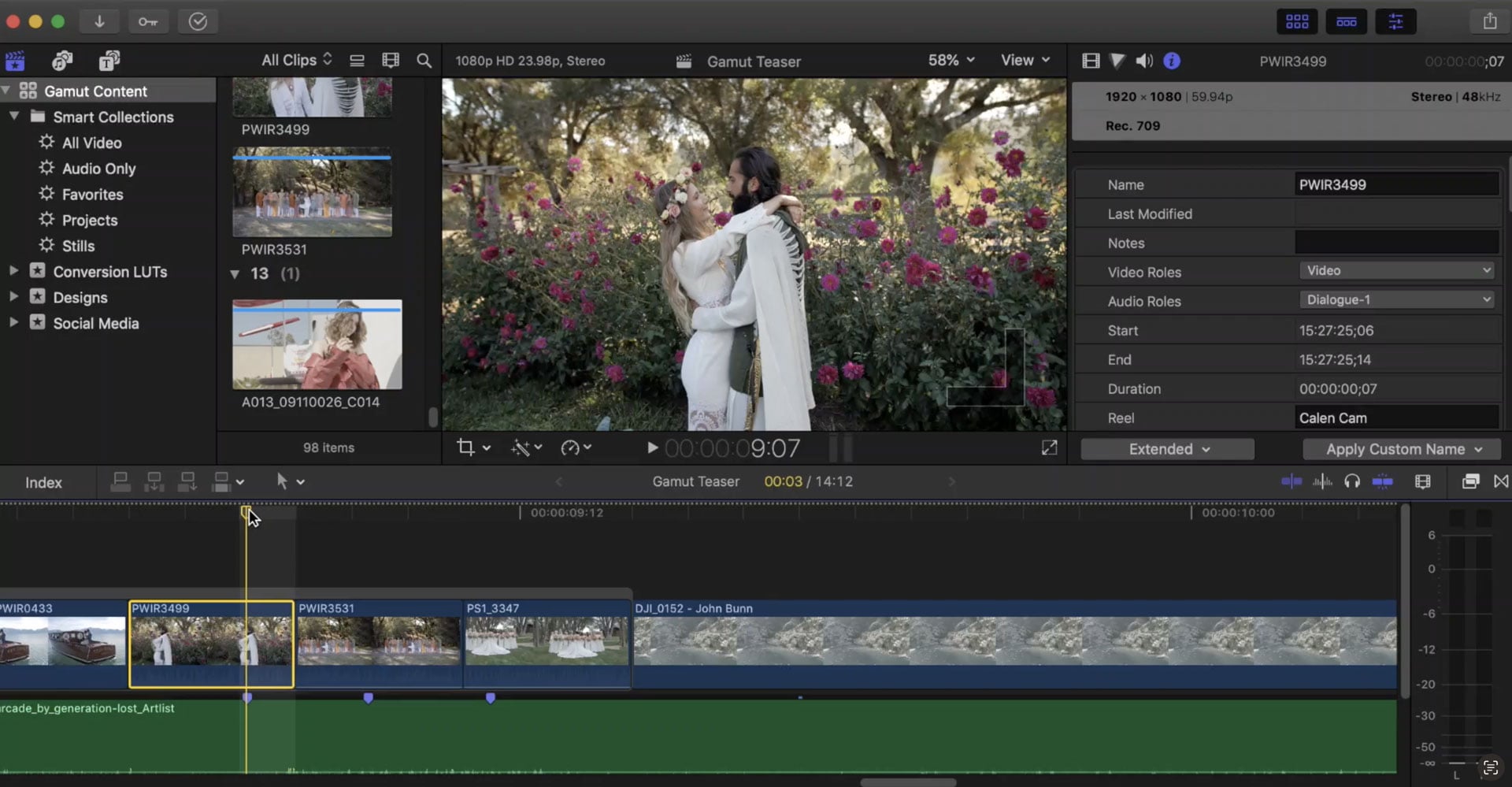Click the Reel field Calen Cam

click(x=1397, y=418)
